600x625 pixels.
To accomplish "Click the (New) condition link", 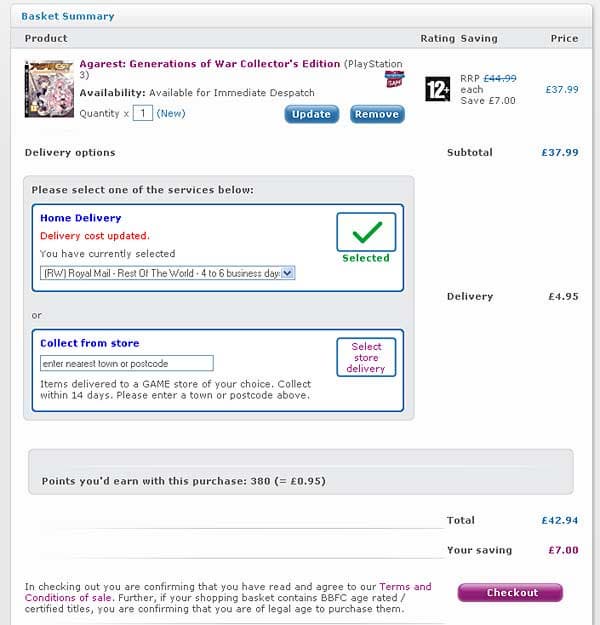I will pyautogui.click(x=171, y=114).
